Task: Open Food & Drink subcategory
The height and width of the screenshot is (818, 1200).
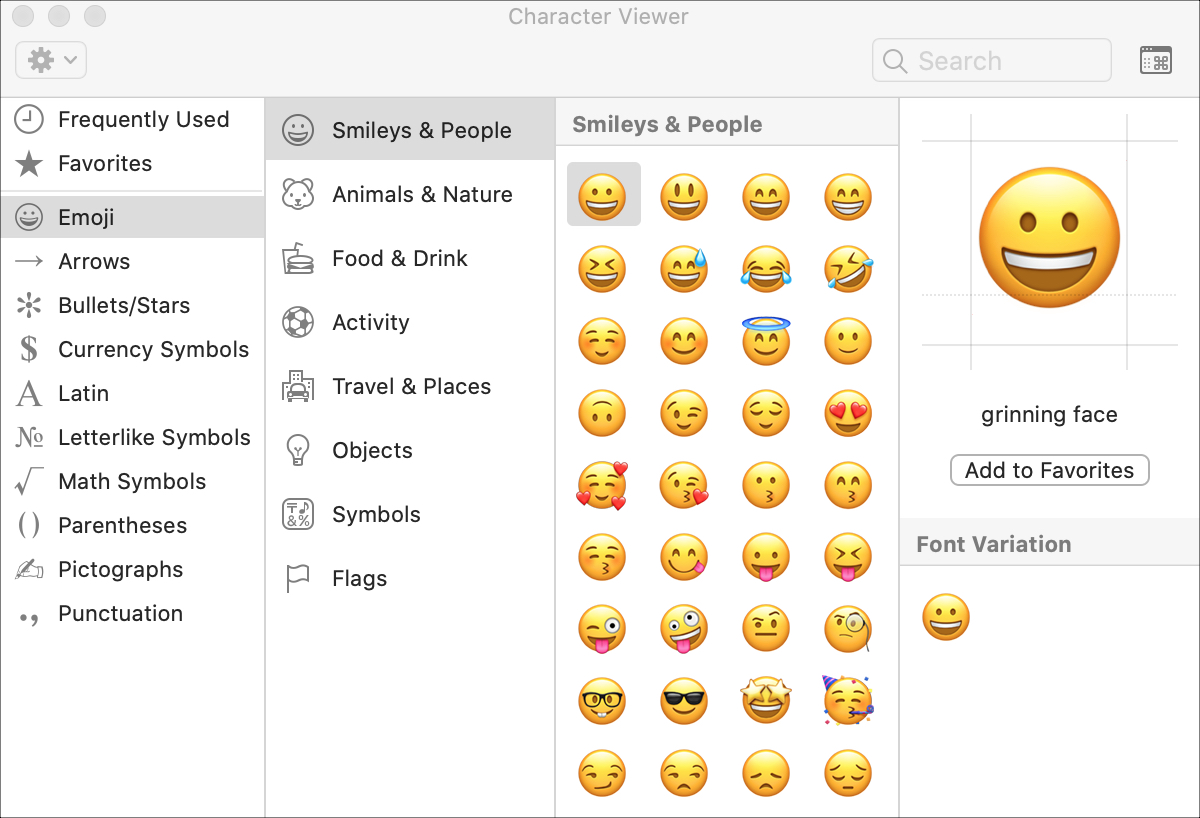Action: coord(410,258)
